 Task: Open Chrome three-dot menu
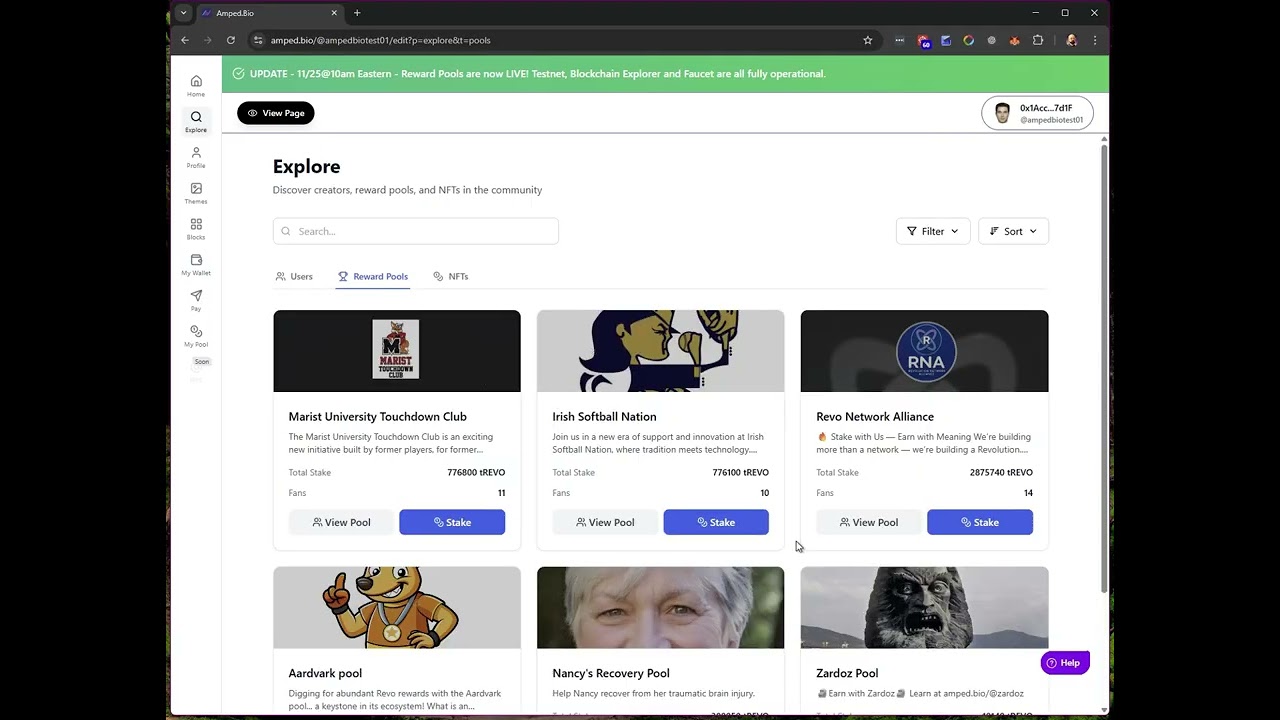[1095, 40]
